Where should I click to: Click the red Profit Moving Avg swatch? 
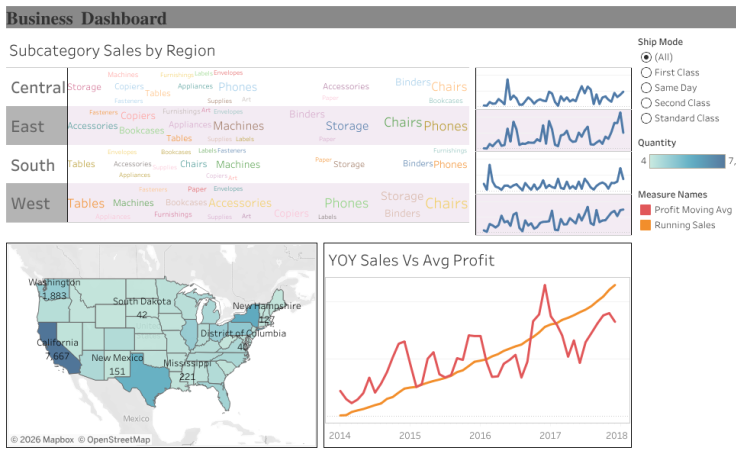pyautogui.click(x=645, y=210)
